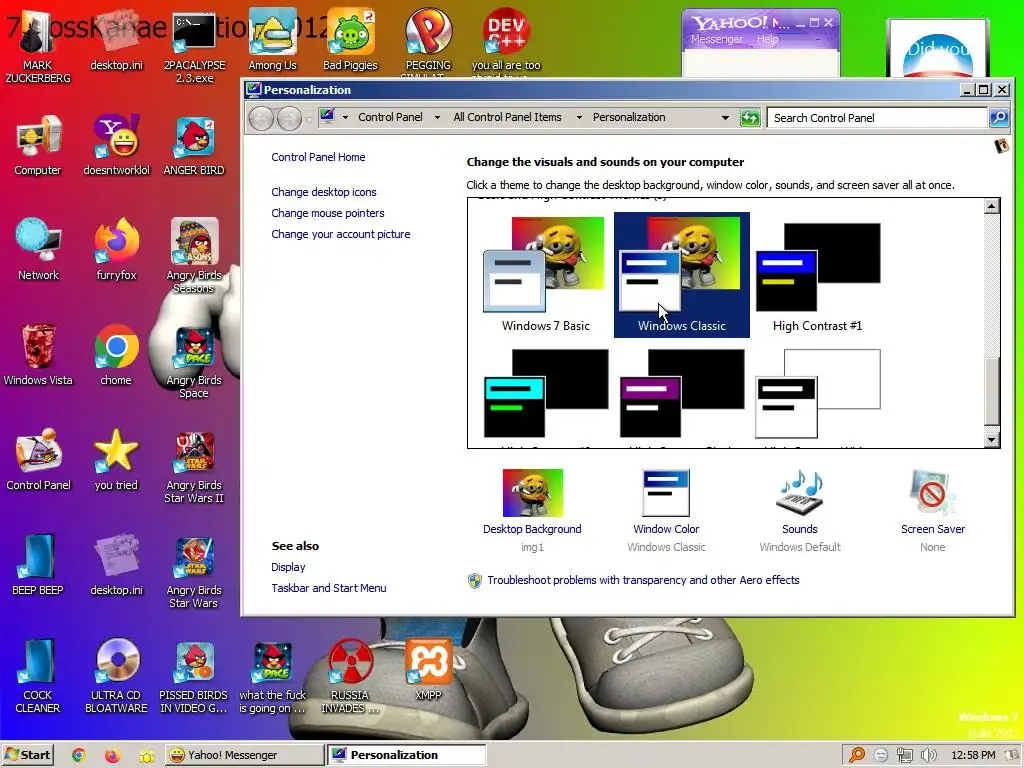Image resolution: width=1024 pixels, height=768 pixels.
Task: Switch to Yahoo! Messenger taskbar button
Action: 244,755
